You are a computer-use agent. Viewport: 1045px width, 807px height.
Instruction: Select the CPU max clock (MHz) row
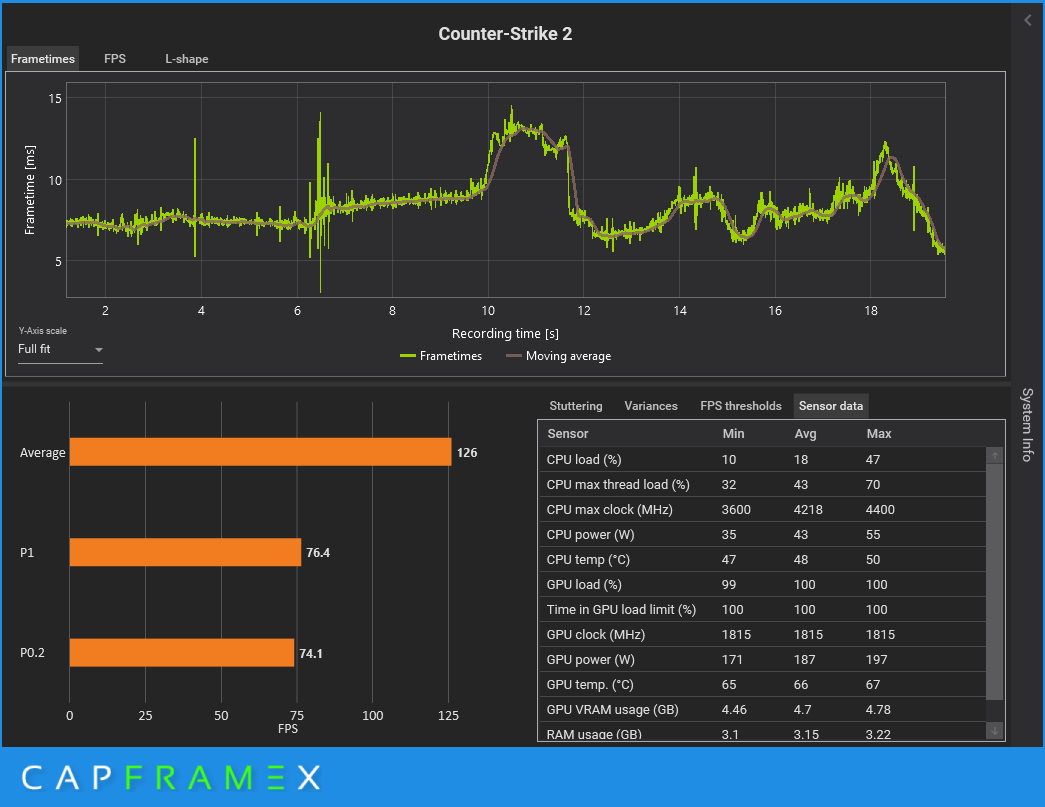762,510
